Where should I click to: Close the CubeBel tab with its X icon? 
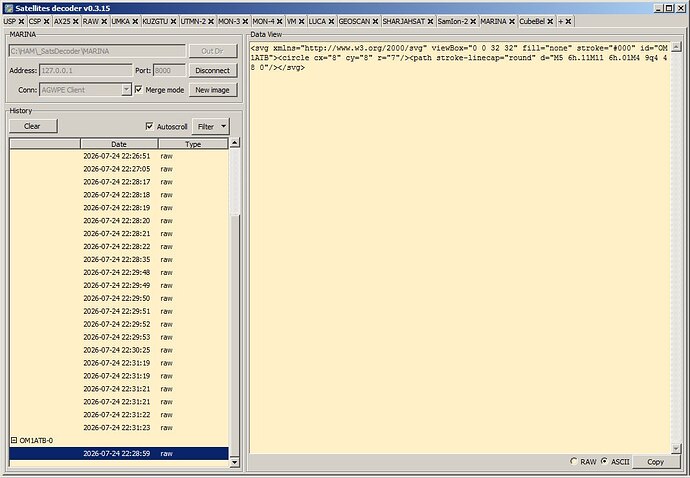(550, 22)
